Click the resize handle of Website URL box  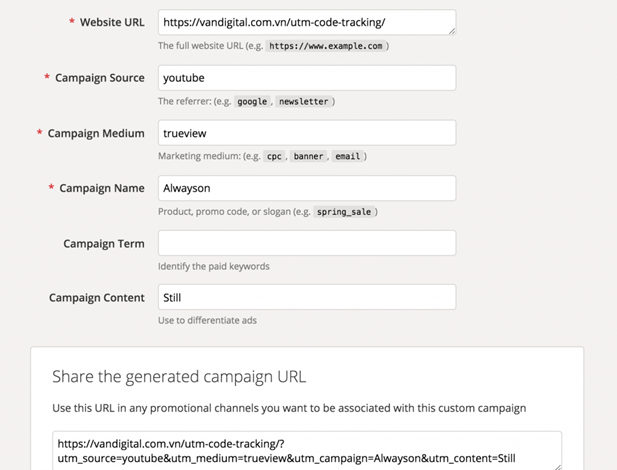[x=451, y=31]
